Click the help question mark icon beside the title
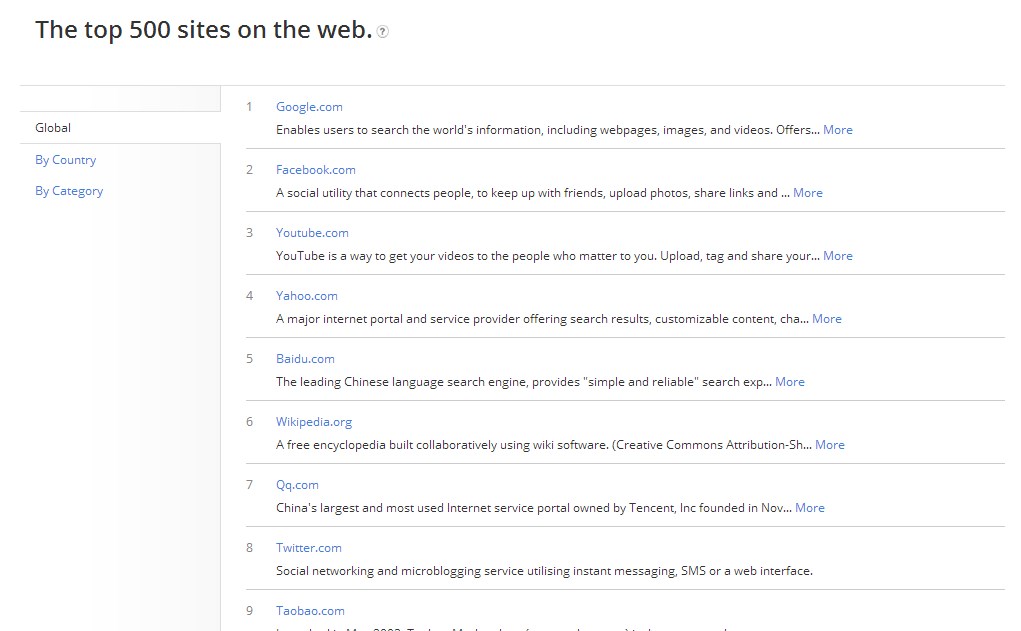 coord(383,31)
